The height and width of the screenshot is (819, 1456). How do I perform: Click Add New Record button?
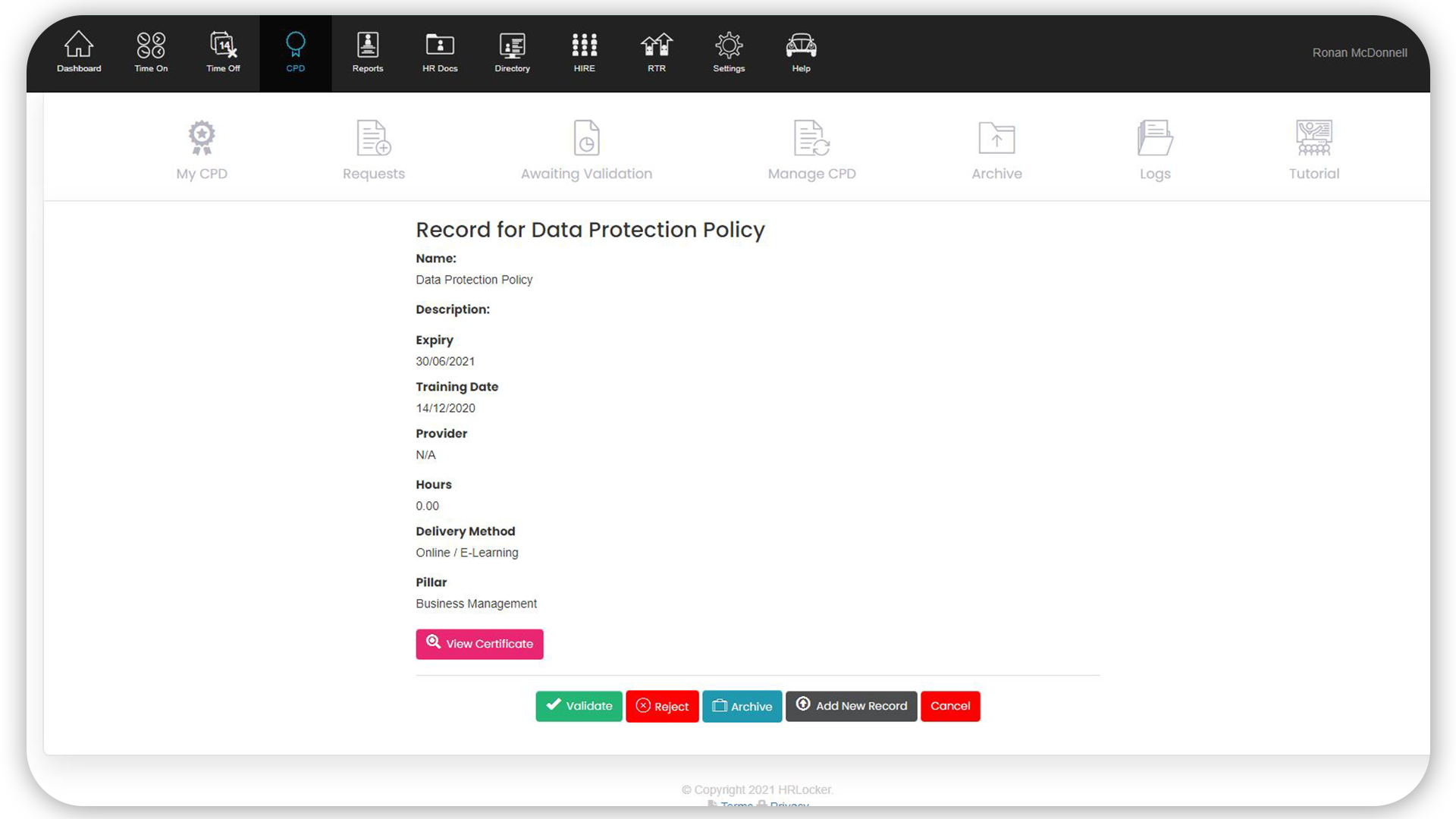tap(851, 706)
